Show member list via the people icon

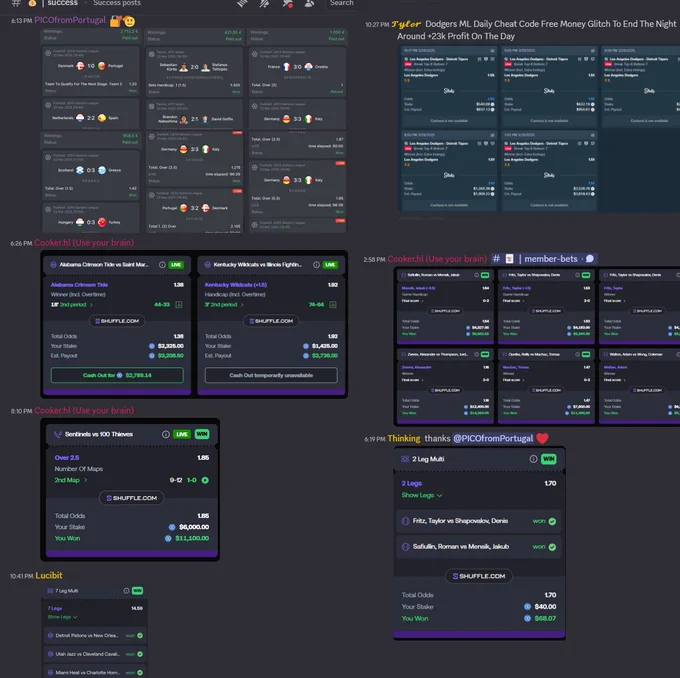click(309, 3)
